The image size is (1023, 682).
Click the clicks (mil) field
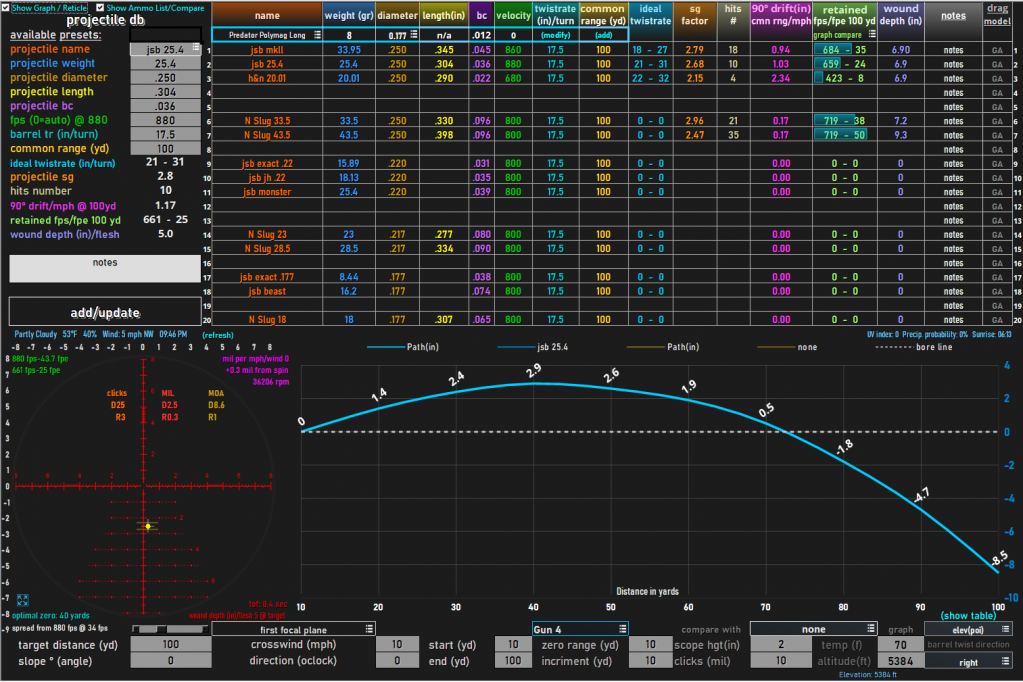click(x=781, y=660)
